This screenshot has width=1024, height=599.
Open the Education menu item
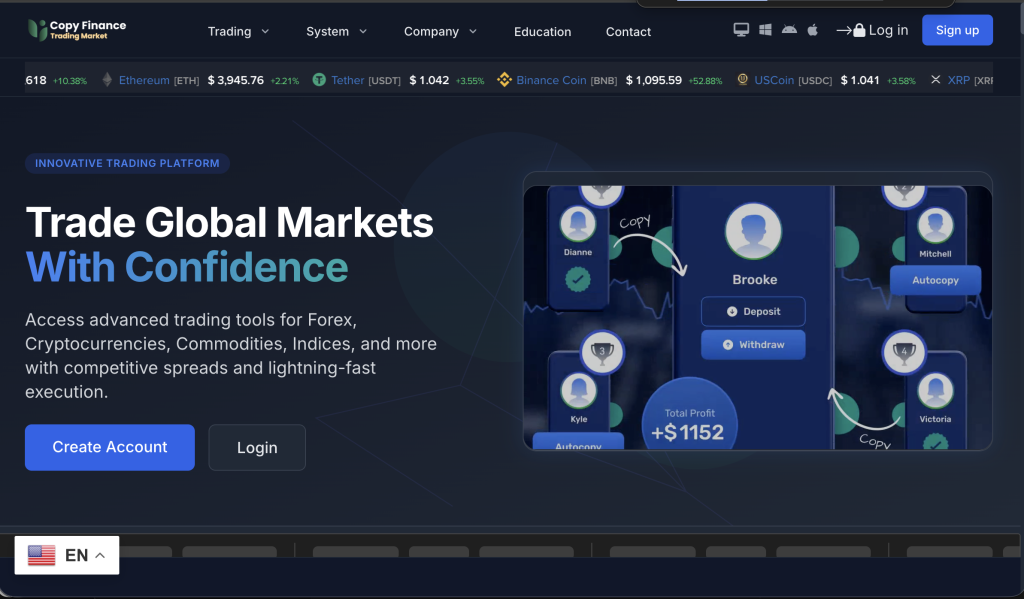(542, 32)
